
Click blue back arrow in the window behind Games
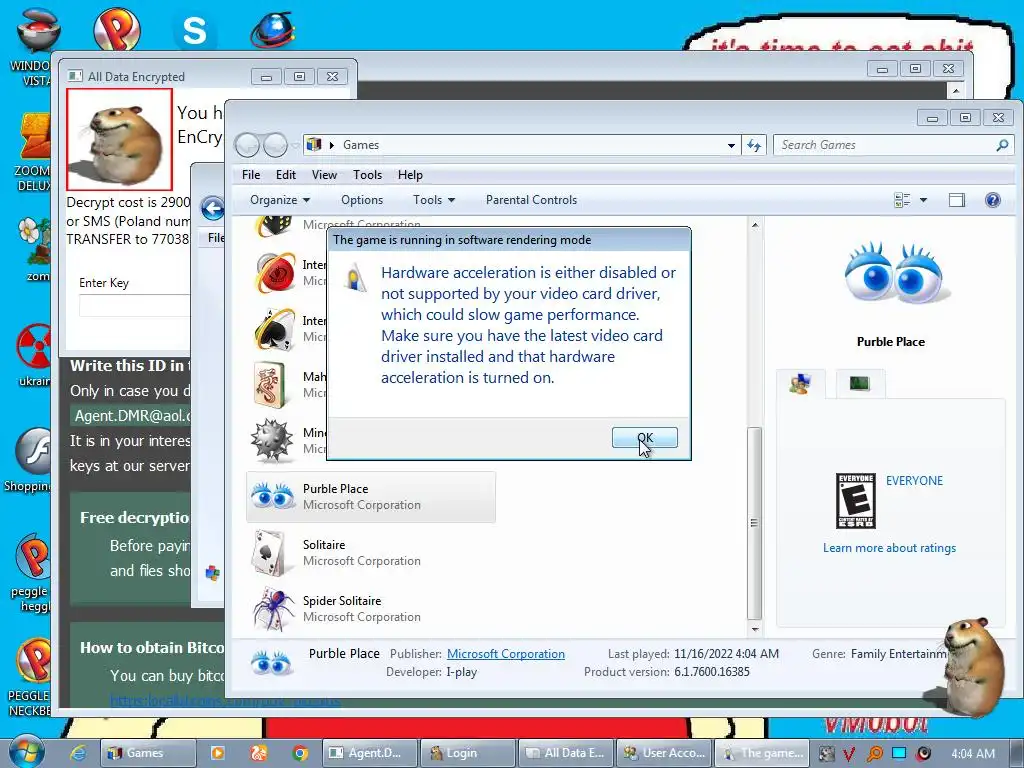pos(212,209)
